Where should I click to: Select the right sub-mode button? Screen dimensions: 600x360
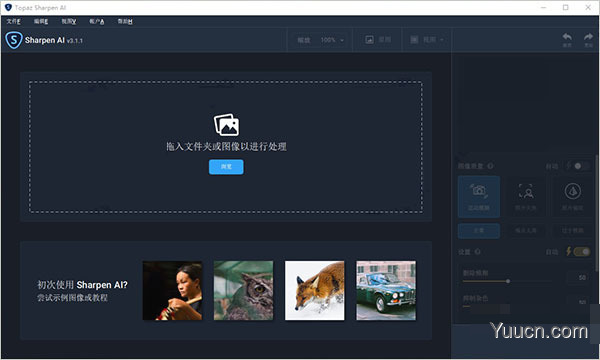pyautogui.click(x=572, y=231)
